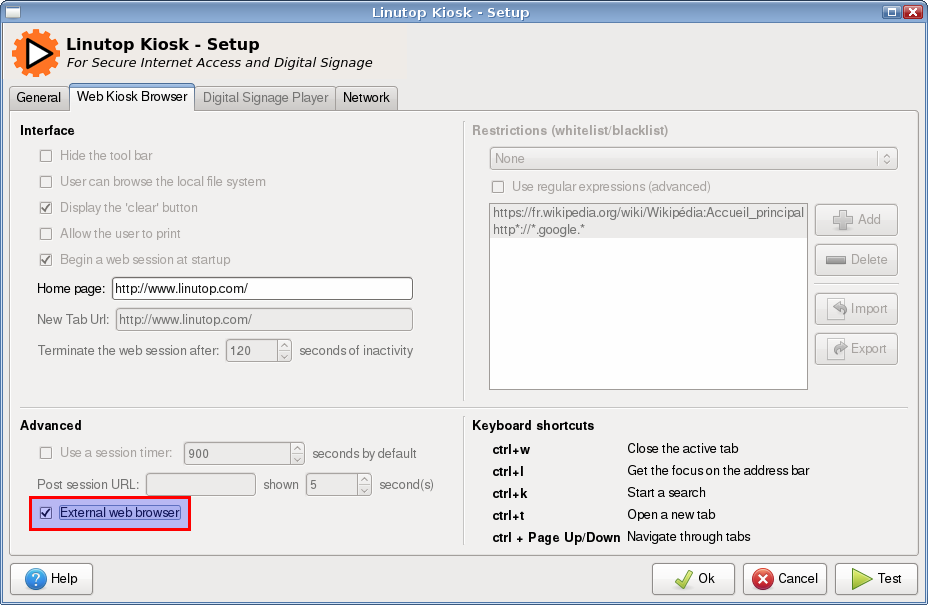This screenshot has width=928, height=605.
Task: Click 'Navigate through tabs' description
Action: point(689,537)
